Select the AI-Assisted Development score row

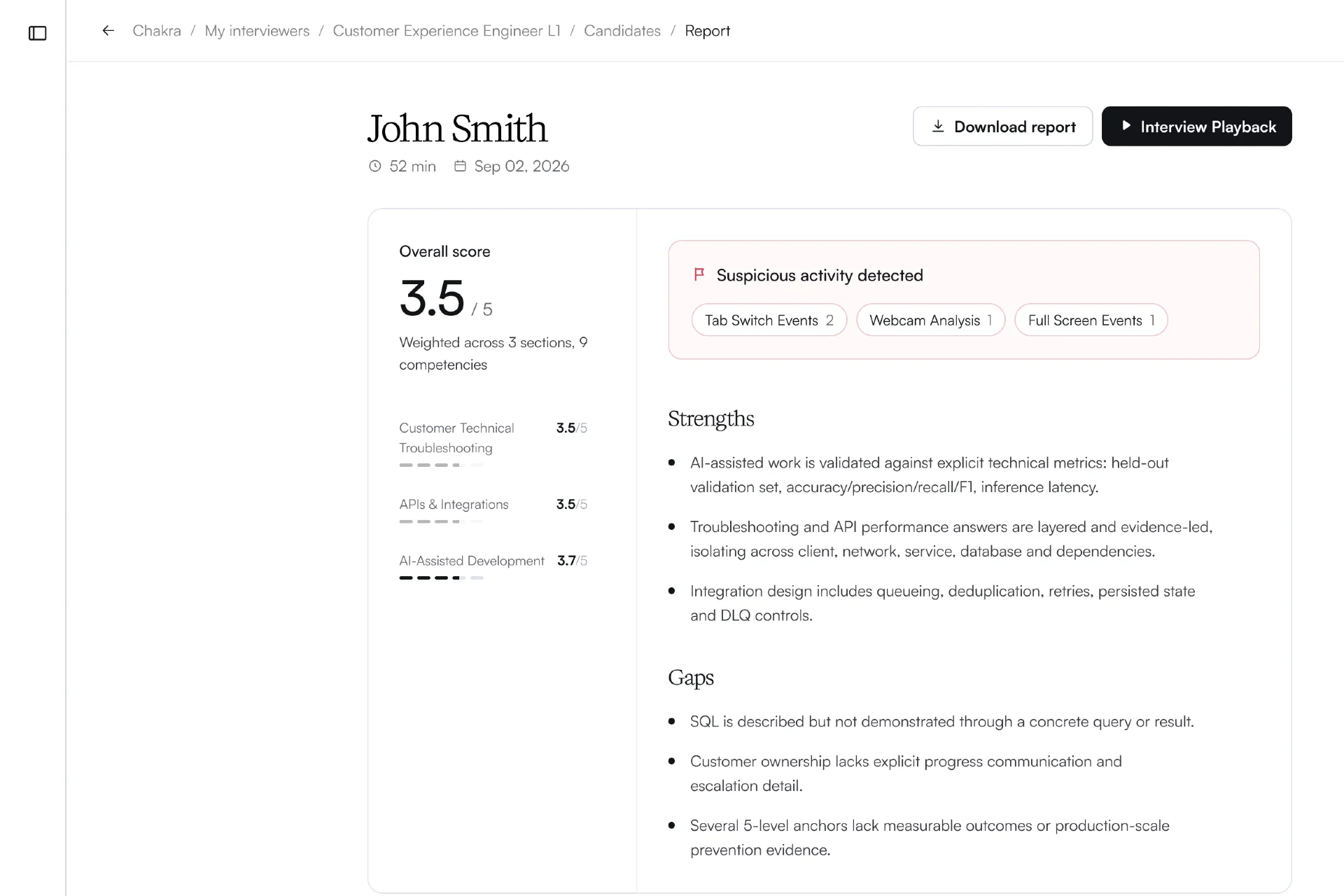click(493, 567)
